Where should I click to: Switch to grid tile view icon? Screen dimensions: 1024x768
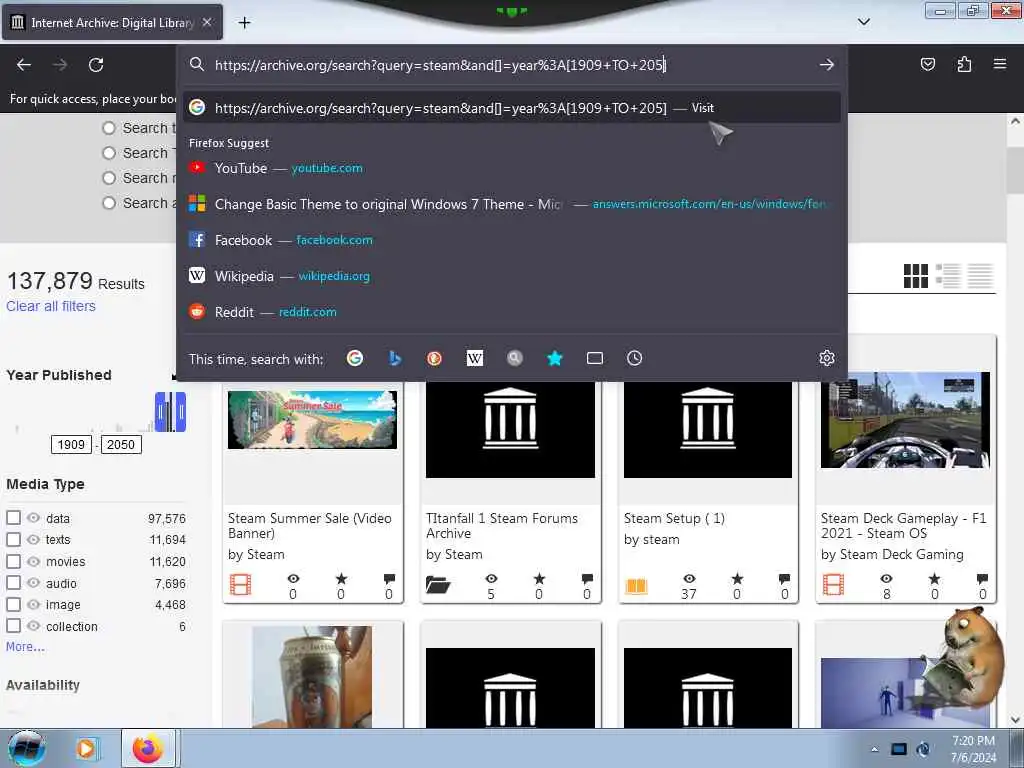916,276
